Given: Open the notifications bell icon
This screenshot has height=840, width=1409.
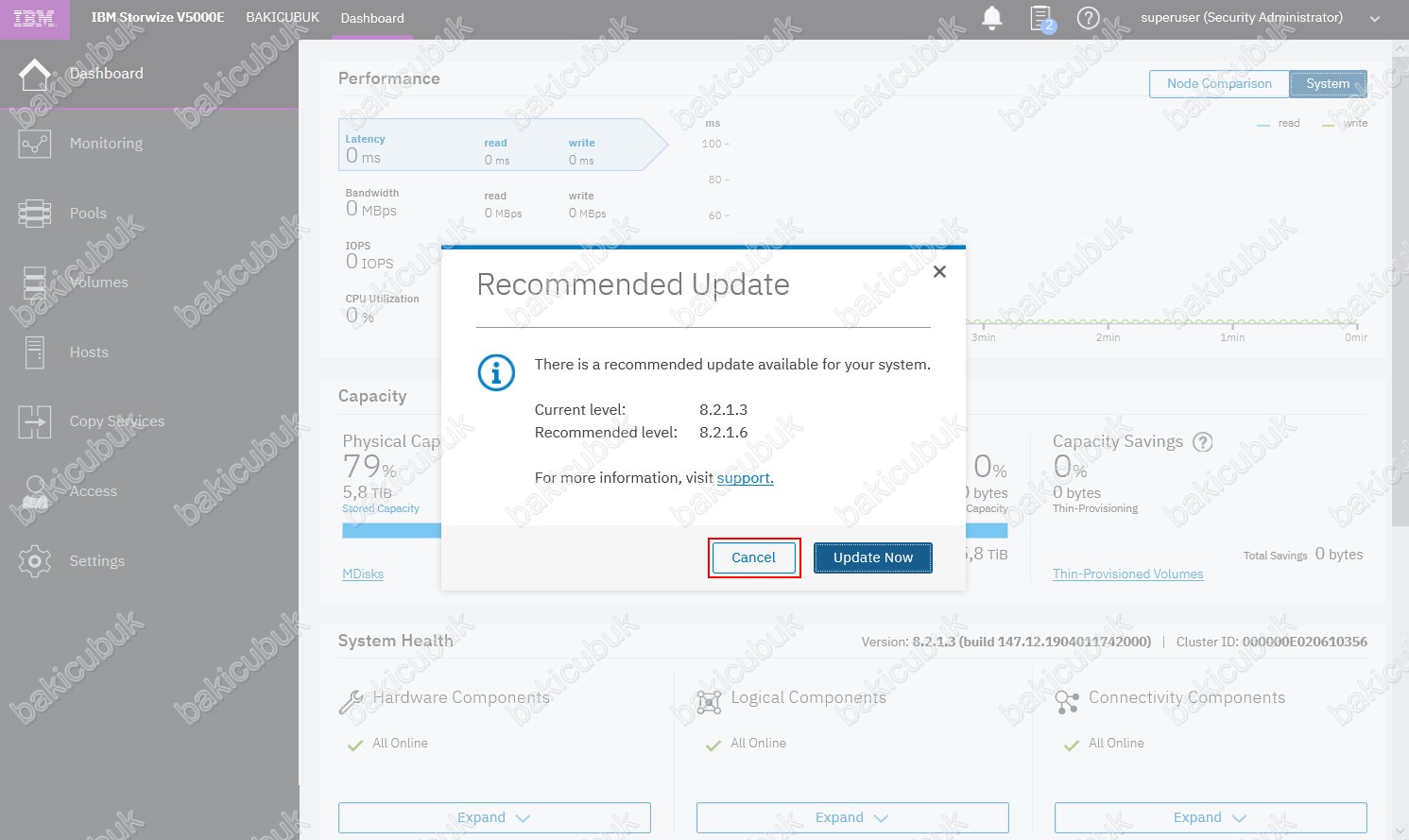Looking at the screenshot, I should tap(992, 18).
